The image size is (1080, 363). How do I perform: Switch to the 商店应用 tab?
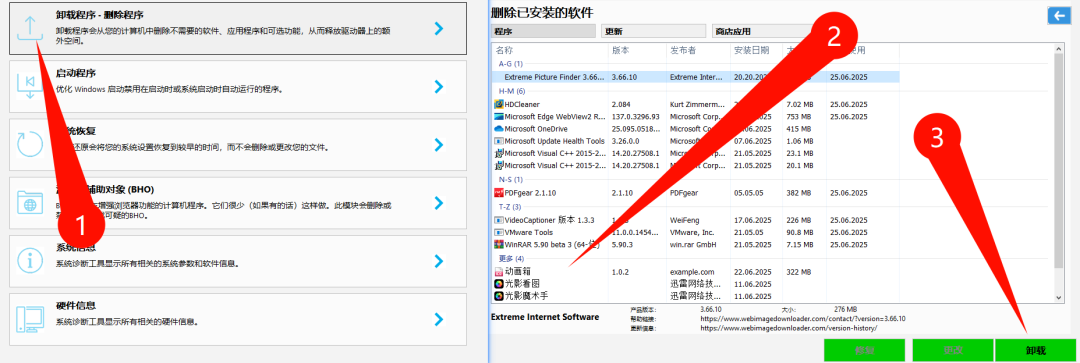tap(765, 31)
